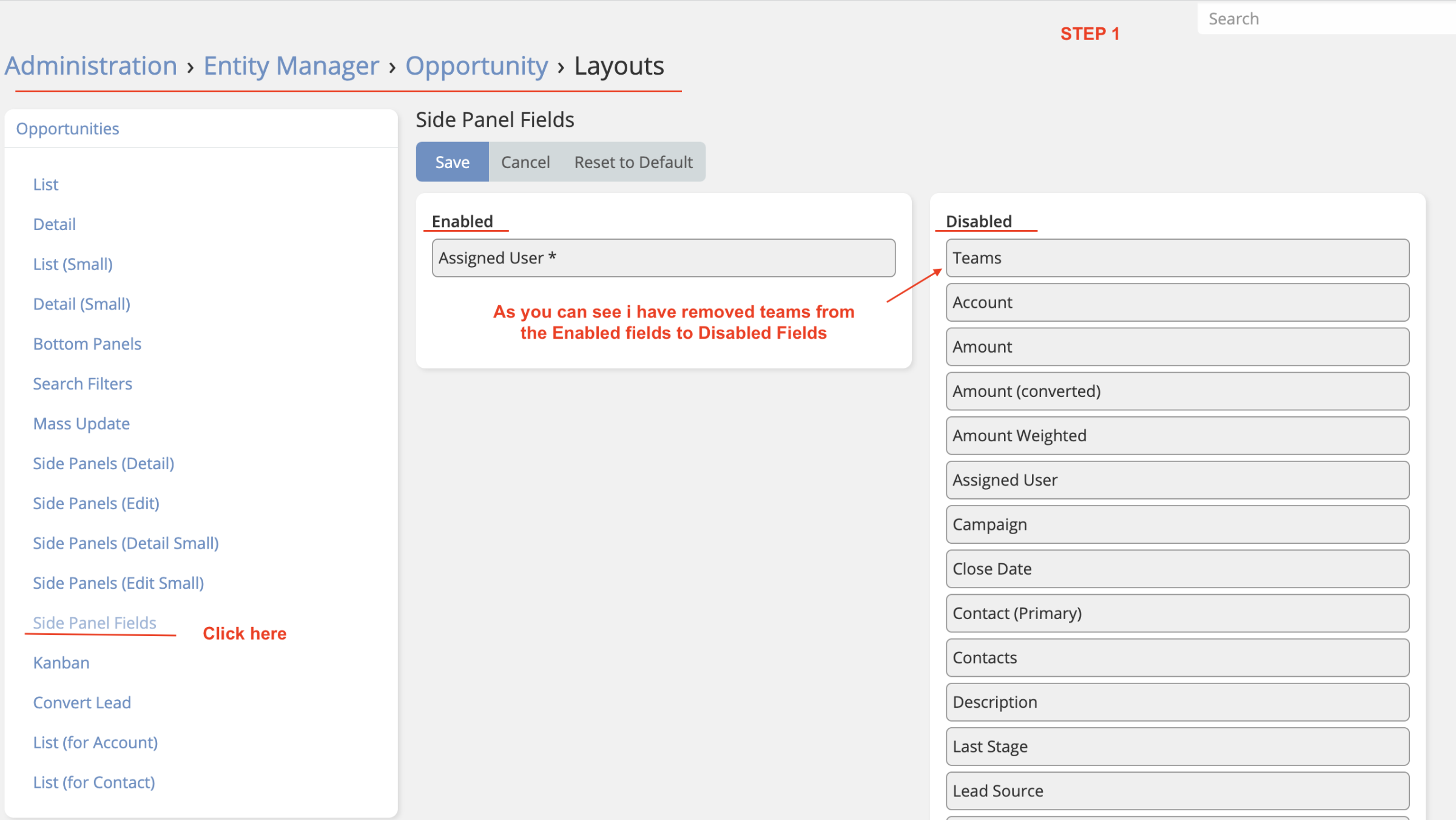Viewport: 1456px width, 820px height.
Task: Select Convert Lead layout
Action: 82,703
